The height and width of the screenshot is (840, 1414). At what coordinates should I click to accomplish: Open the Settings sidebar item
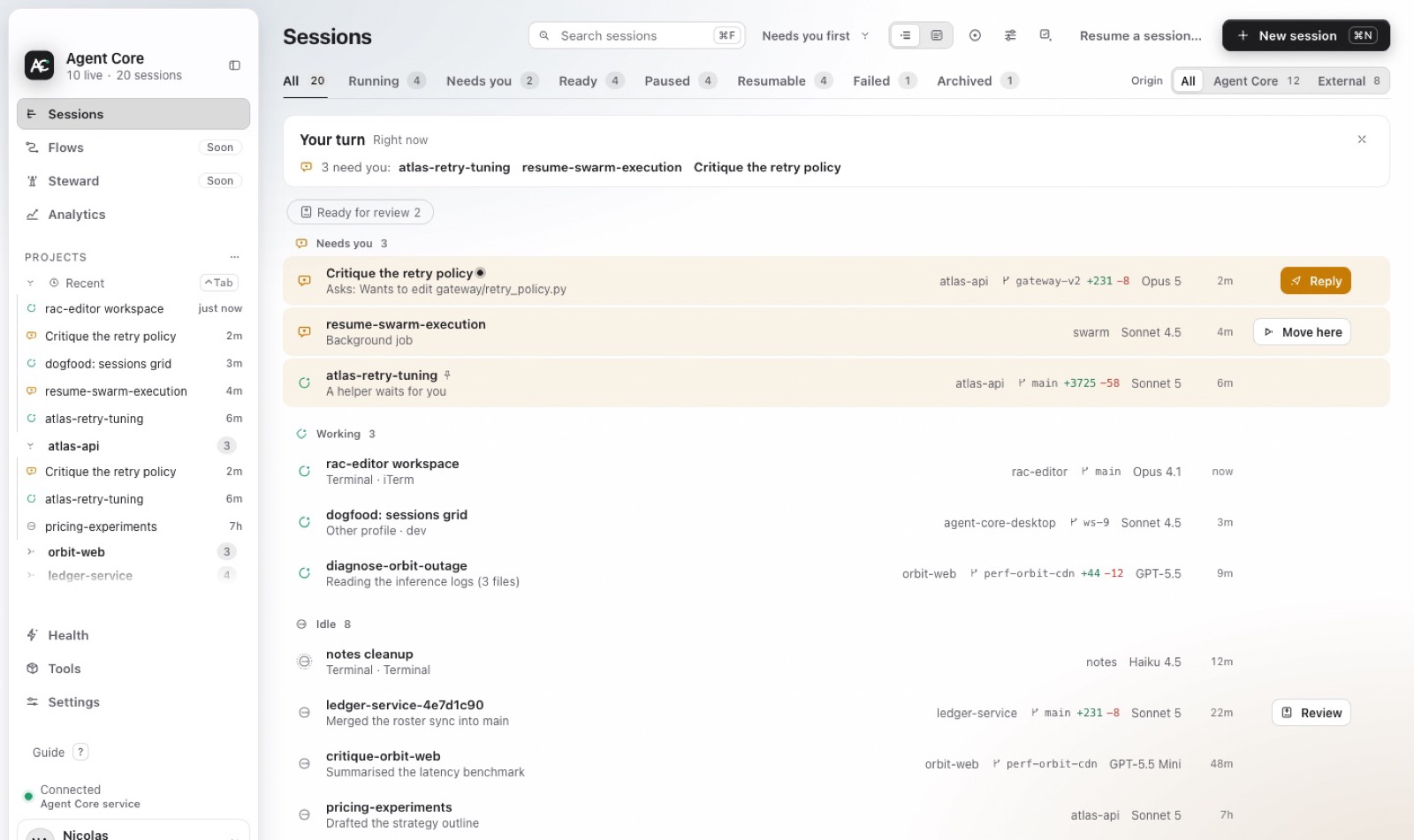pos(133,702)
